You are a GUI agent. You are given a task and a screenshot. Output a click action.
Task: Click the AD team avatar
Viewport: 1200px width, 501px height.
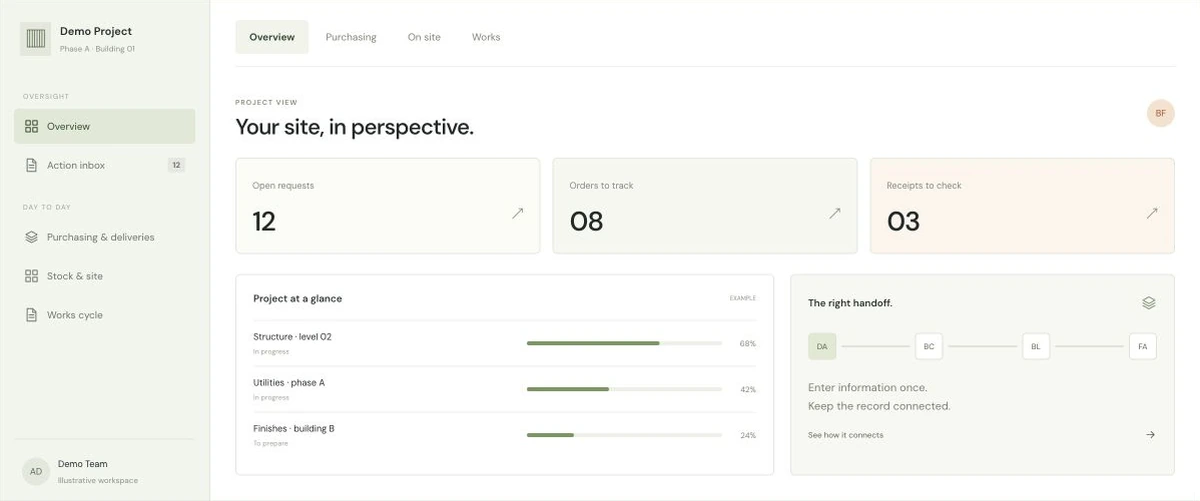pyautogui.click(x=36, y=471)
